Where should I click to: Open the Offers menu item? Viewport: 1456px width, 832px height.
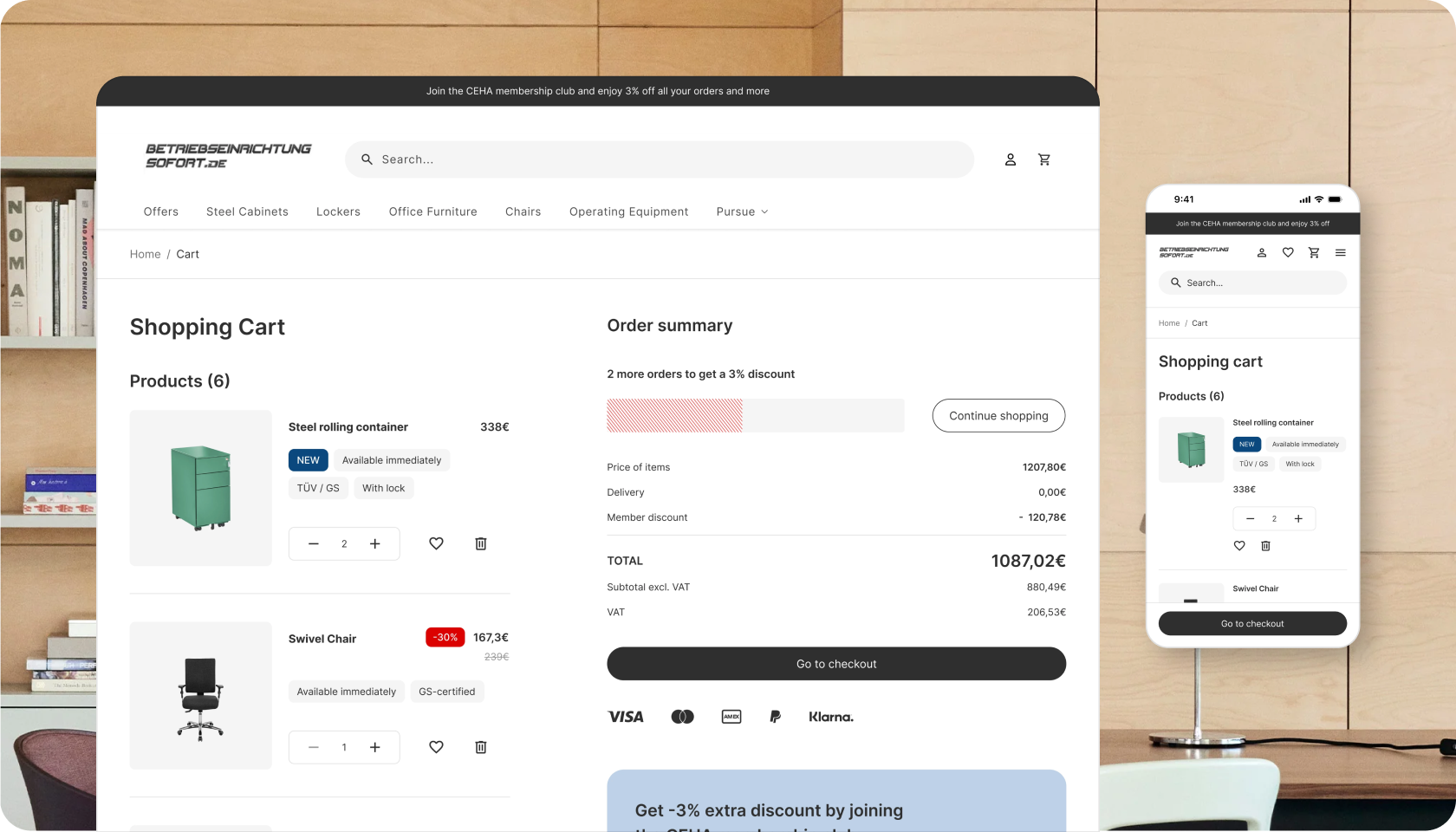[x=161, y=211]
